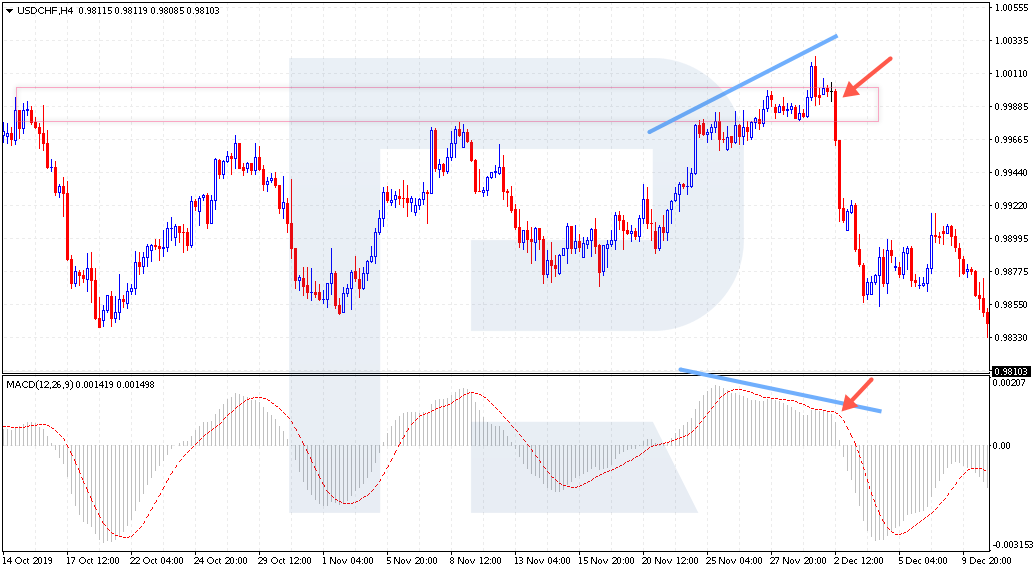Click the triangle beside the USDCHF,H4 title
This screenshot has height=572, width=1035.
(x=8, y=11)
